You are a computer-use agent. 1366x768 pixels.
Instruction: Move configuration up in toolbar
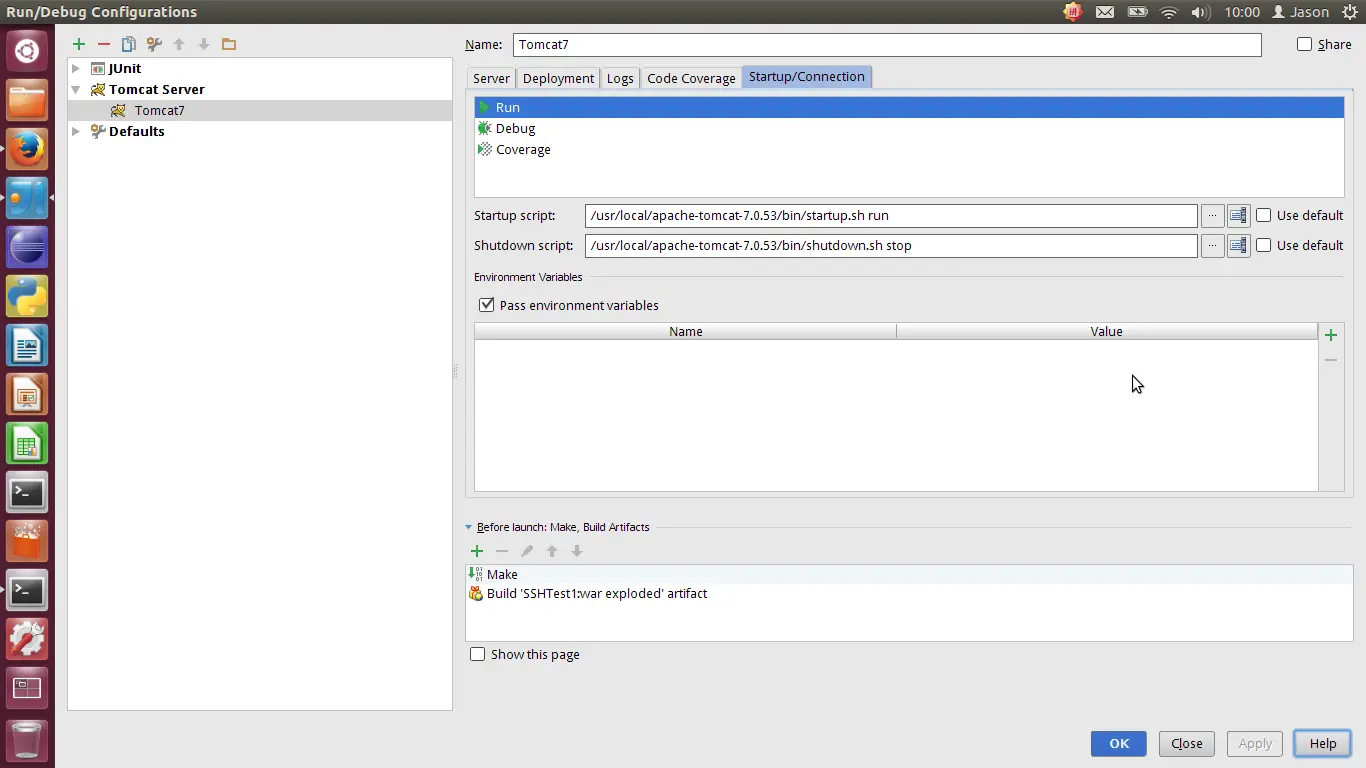tap(179, 44)
